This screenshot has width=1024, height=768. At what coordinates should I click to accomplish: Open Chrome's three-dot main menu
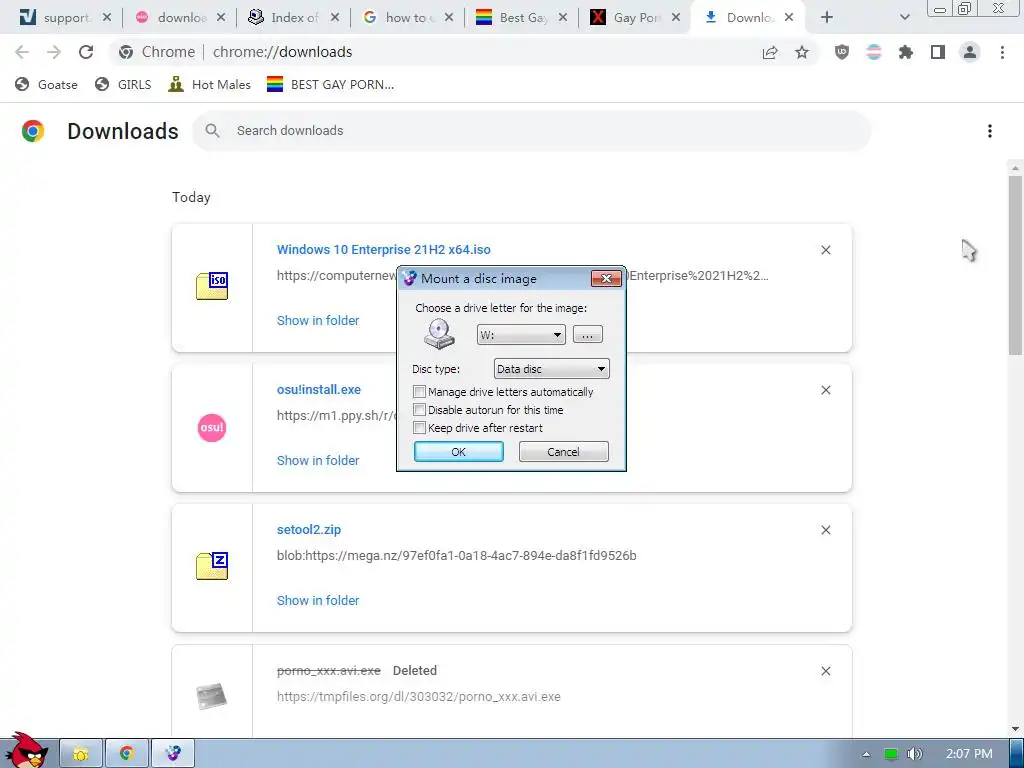click(1002, 52)
